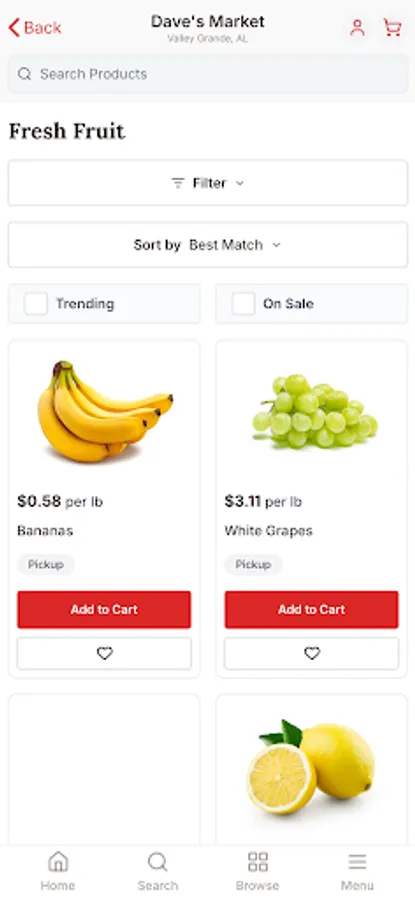Open the bananas product image
Viewport: 415px width, 900px height.
pyautogui.click(x=105, y=412)
